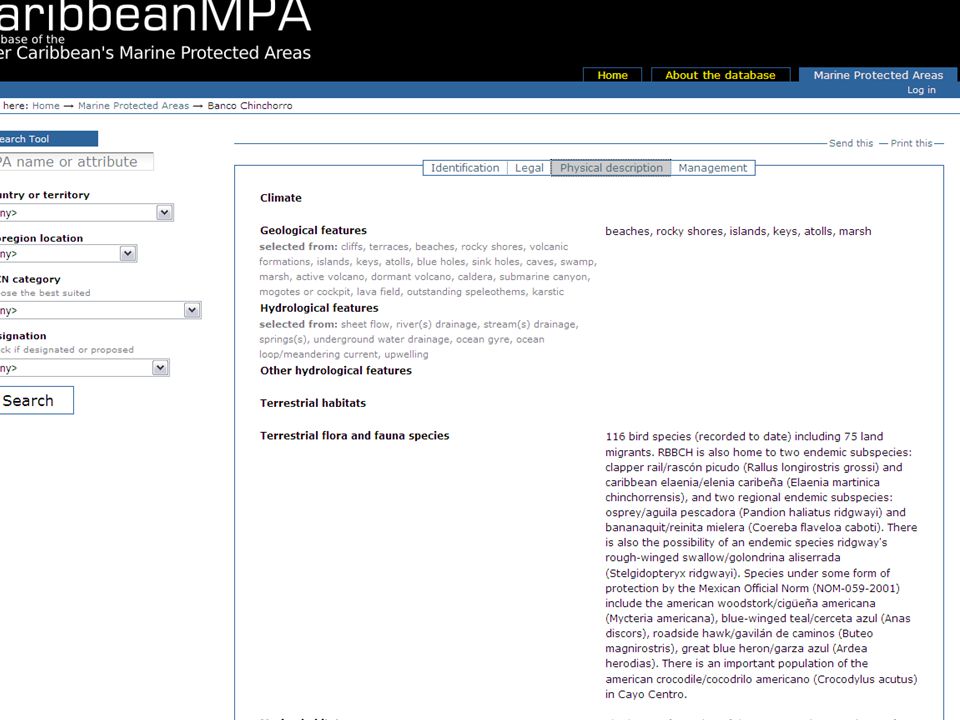Expand the IUCN category dropdown
The height and width of the screenshot is (720, 960).
pos(100,310)
